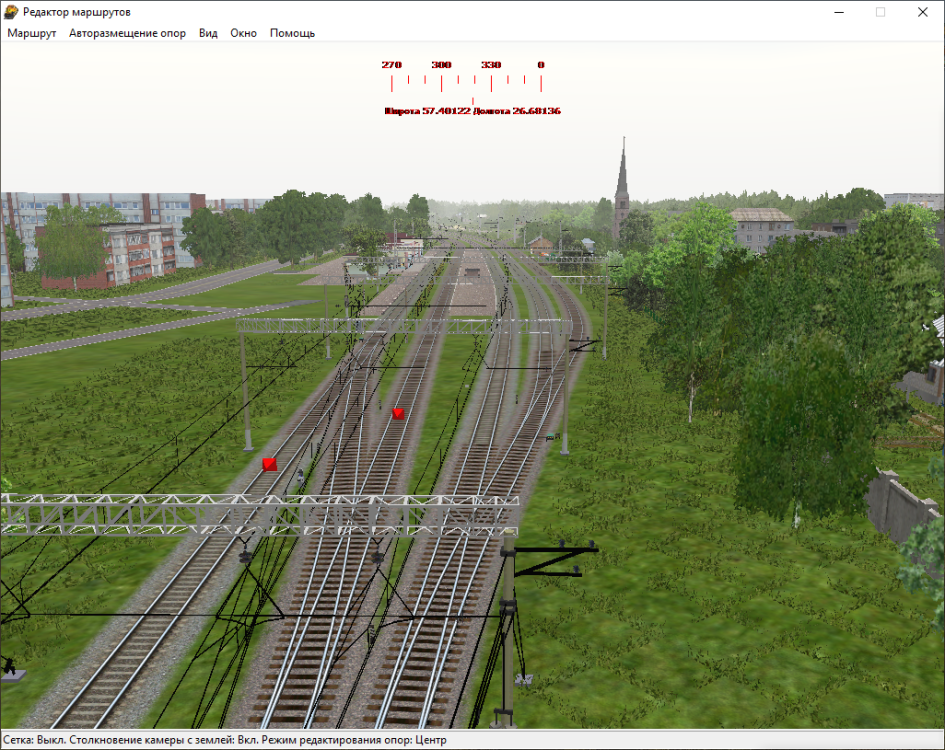The height and width of the screenshot is (750, 945).
Task: Minimize the Редактор маршрутов window
Action: point(834,12)
